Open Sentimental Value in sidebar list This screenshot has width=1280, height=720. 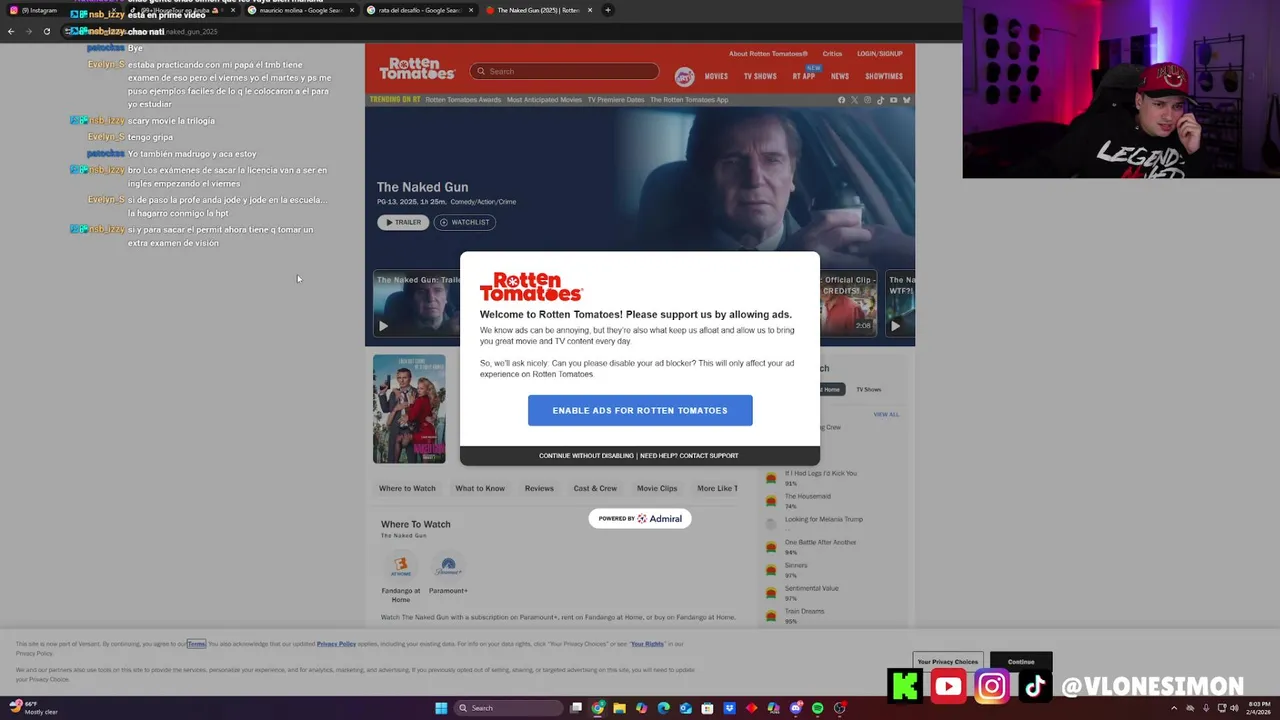coord(812,588)
